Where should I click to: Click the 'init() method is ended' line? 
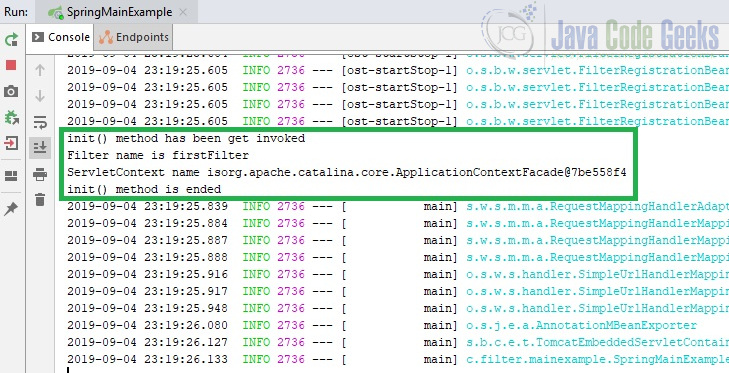click(x=144, y=189)
